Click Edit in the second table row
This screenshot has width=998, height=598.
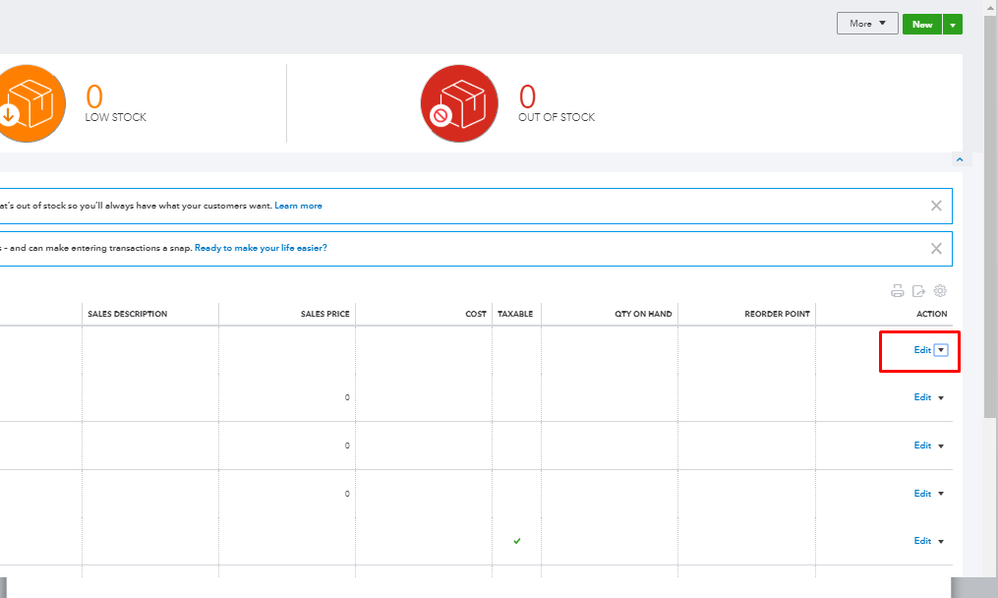(x=922, y=397)
